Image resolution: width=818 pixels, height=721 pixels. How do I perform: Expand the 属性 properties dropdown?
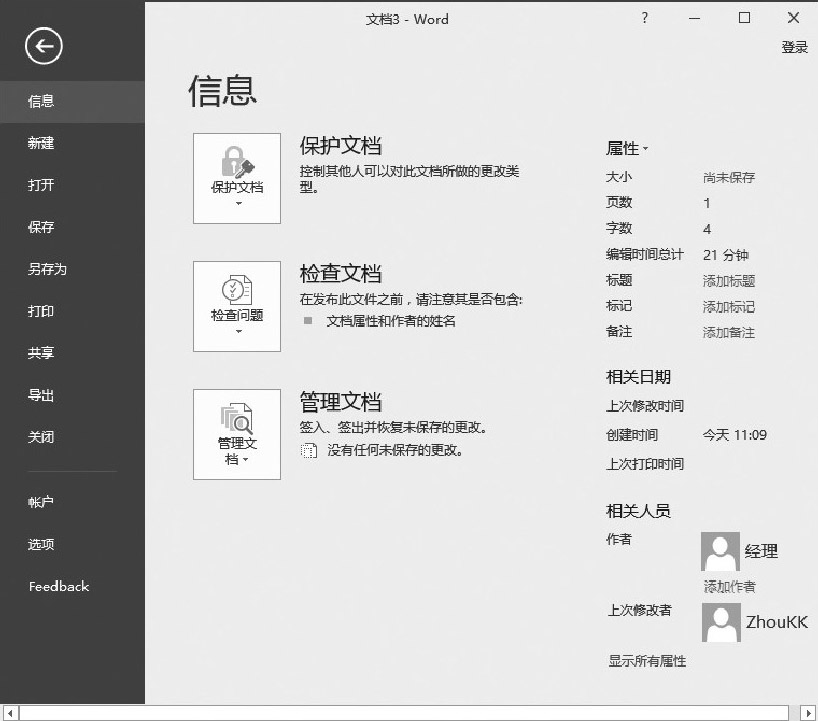[x=627, y=148]
